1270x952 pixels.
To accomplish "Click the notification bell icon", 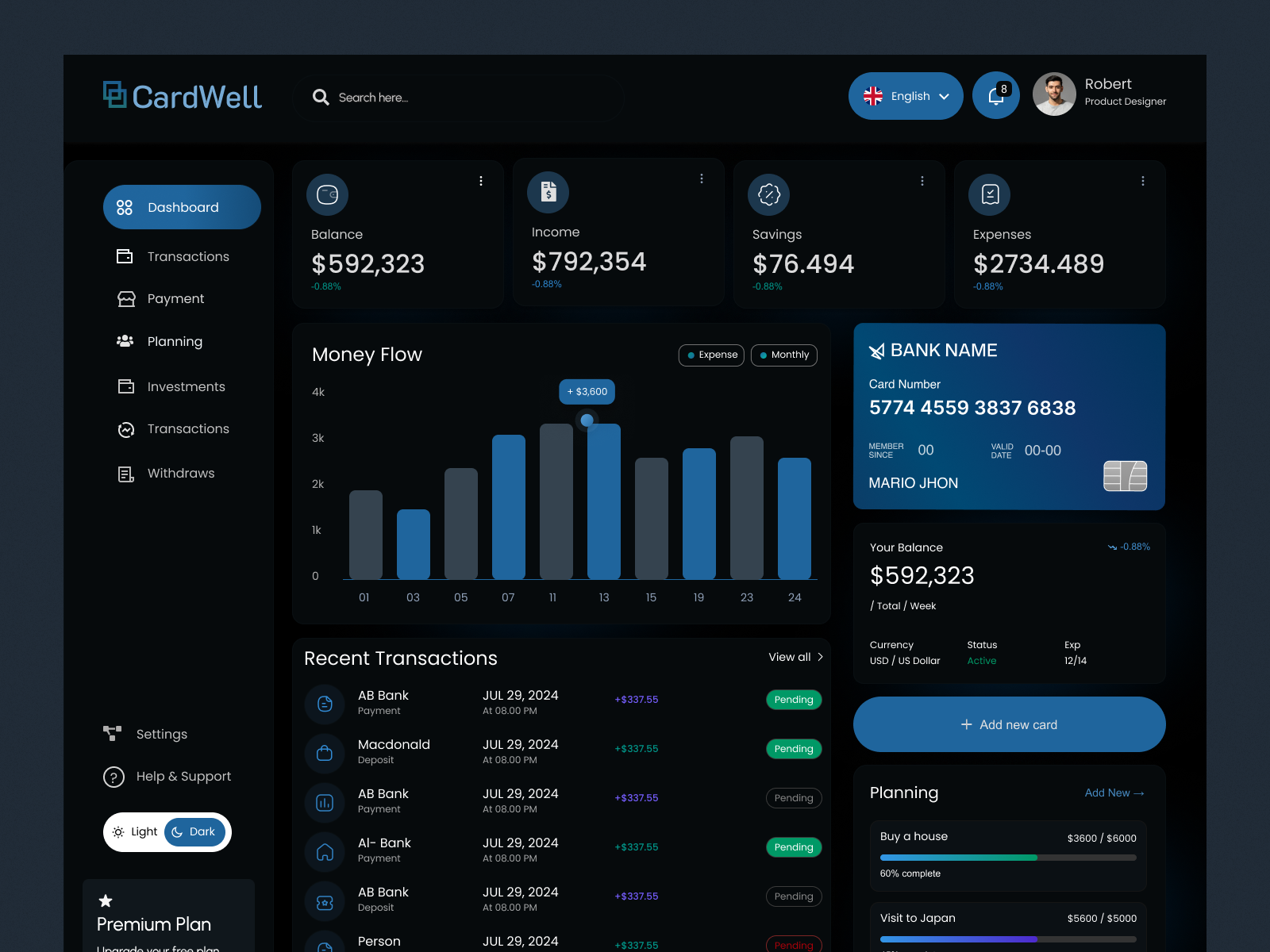I will pos(996,94).
